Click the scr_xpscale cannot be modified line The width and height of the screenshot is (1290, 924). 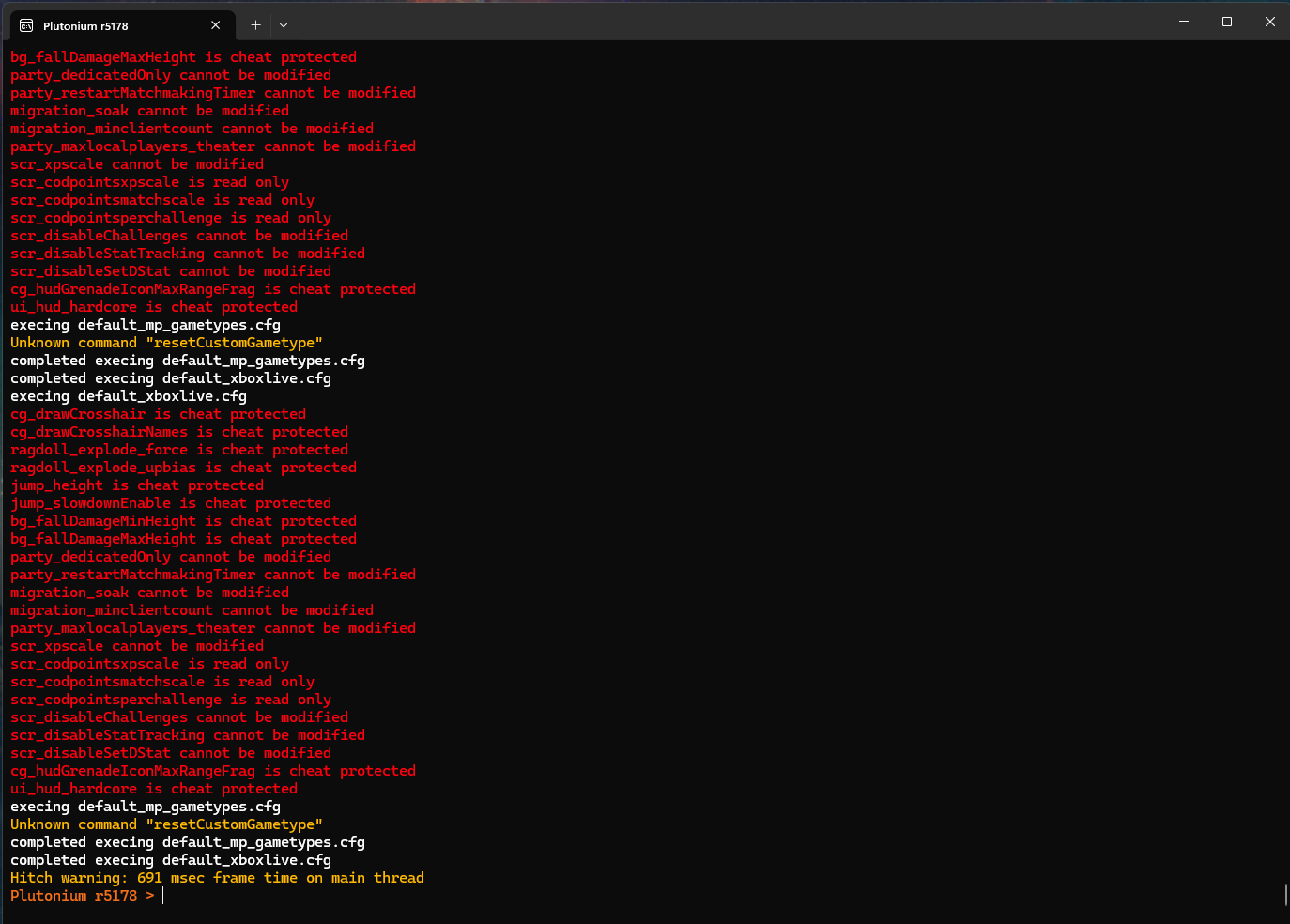(x=136, y=645)
